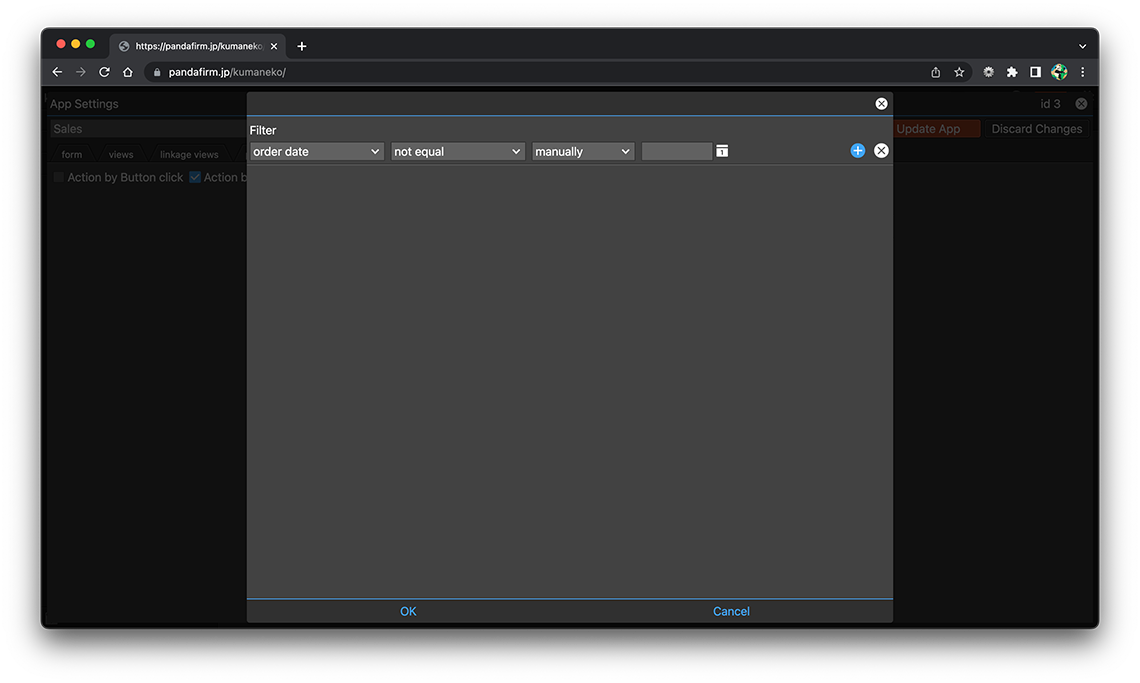Bookmark this page with the star icon
This screenshot has height=683, width=1140.
tap(959, 72)
